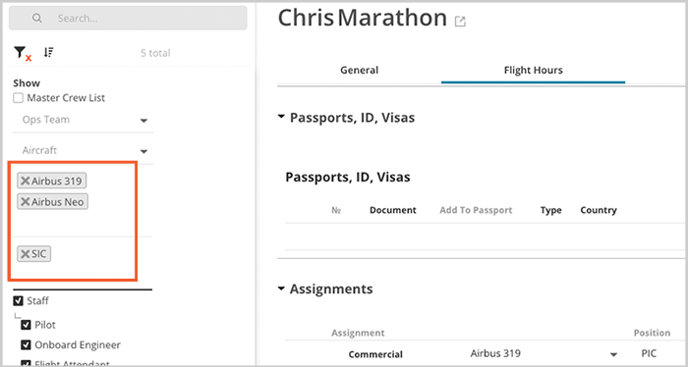Open the Aircraft dropdown

(83, 151)
